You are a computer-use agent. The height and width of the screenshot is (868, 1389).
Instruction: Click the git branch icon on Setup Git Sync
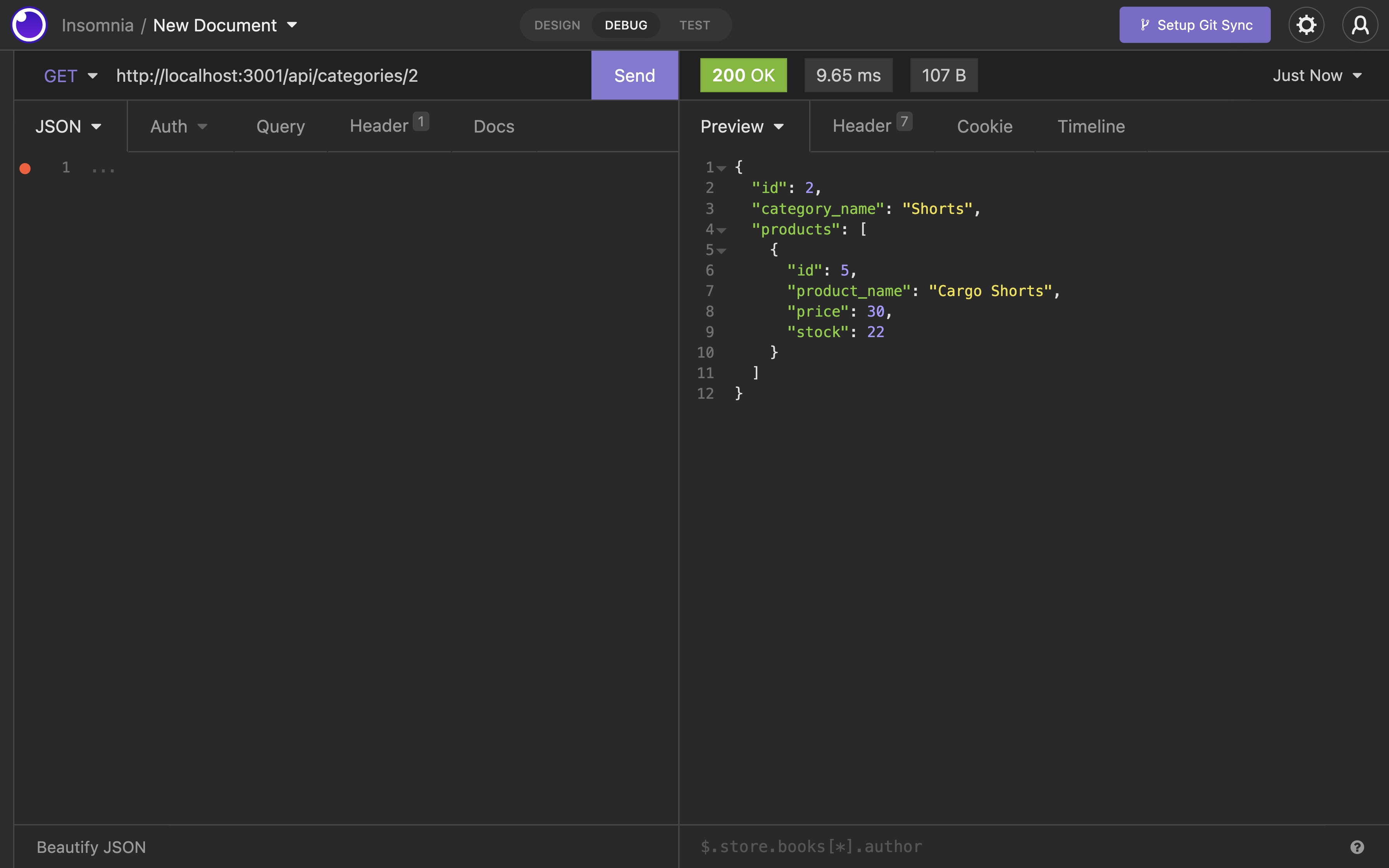point(1146,25)
